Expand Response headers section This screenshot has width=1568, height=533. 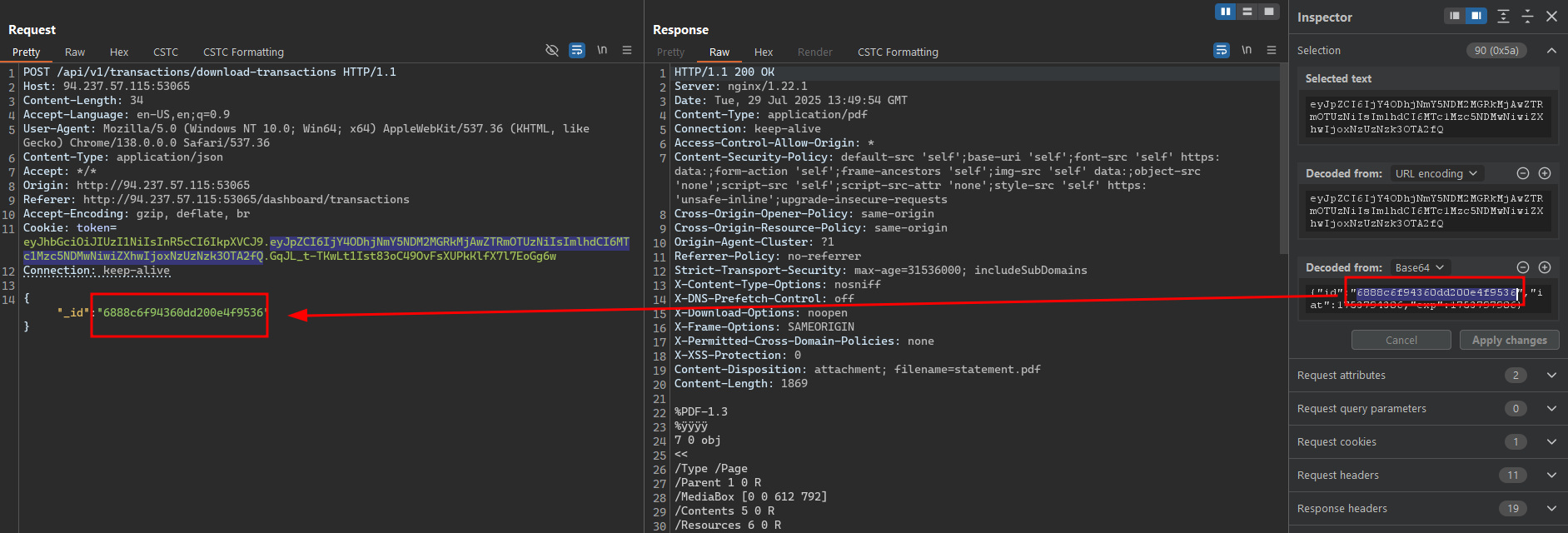point(1551,509)
